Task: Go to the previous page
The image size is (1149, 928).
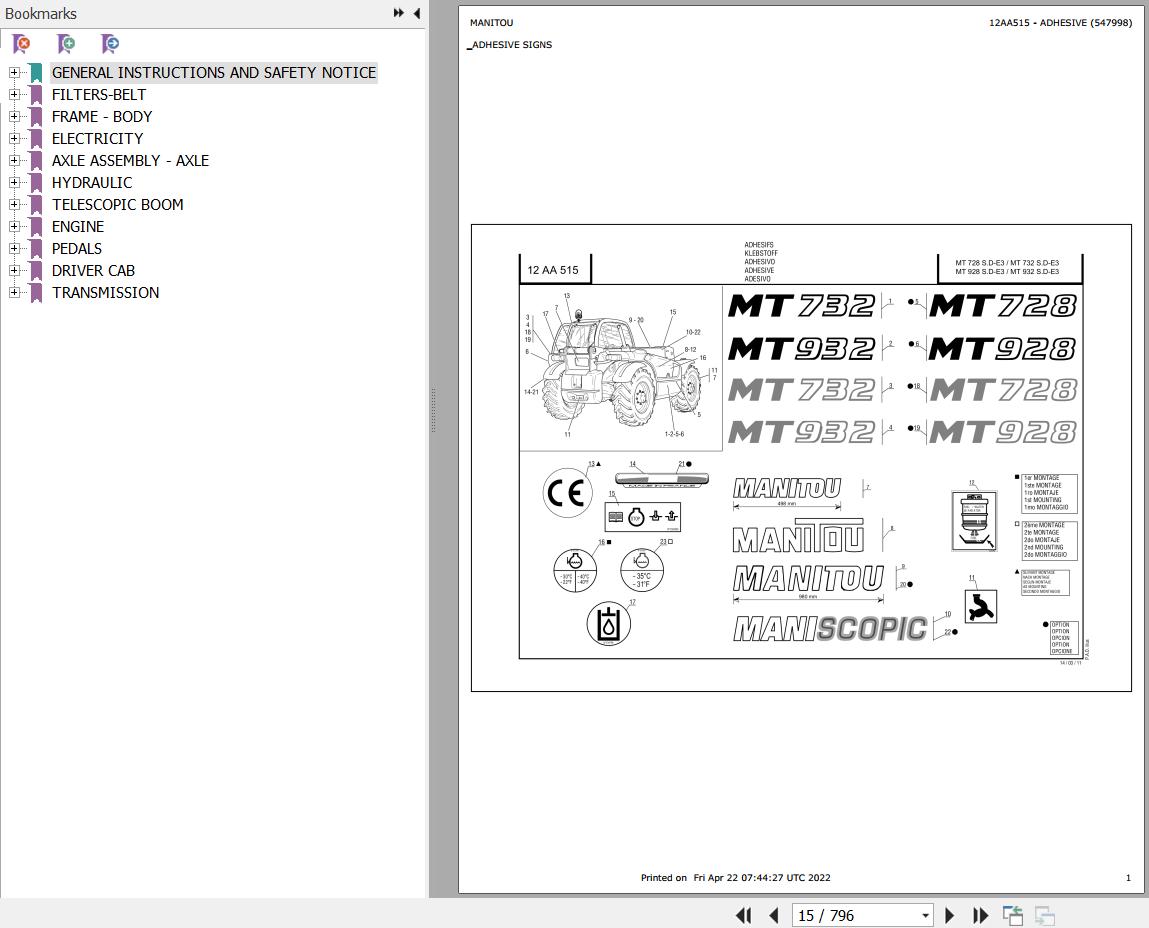Action: tap(774, 916)
